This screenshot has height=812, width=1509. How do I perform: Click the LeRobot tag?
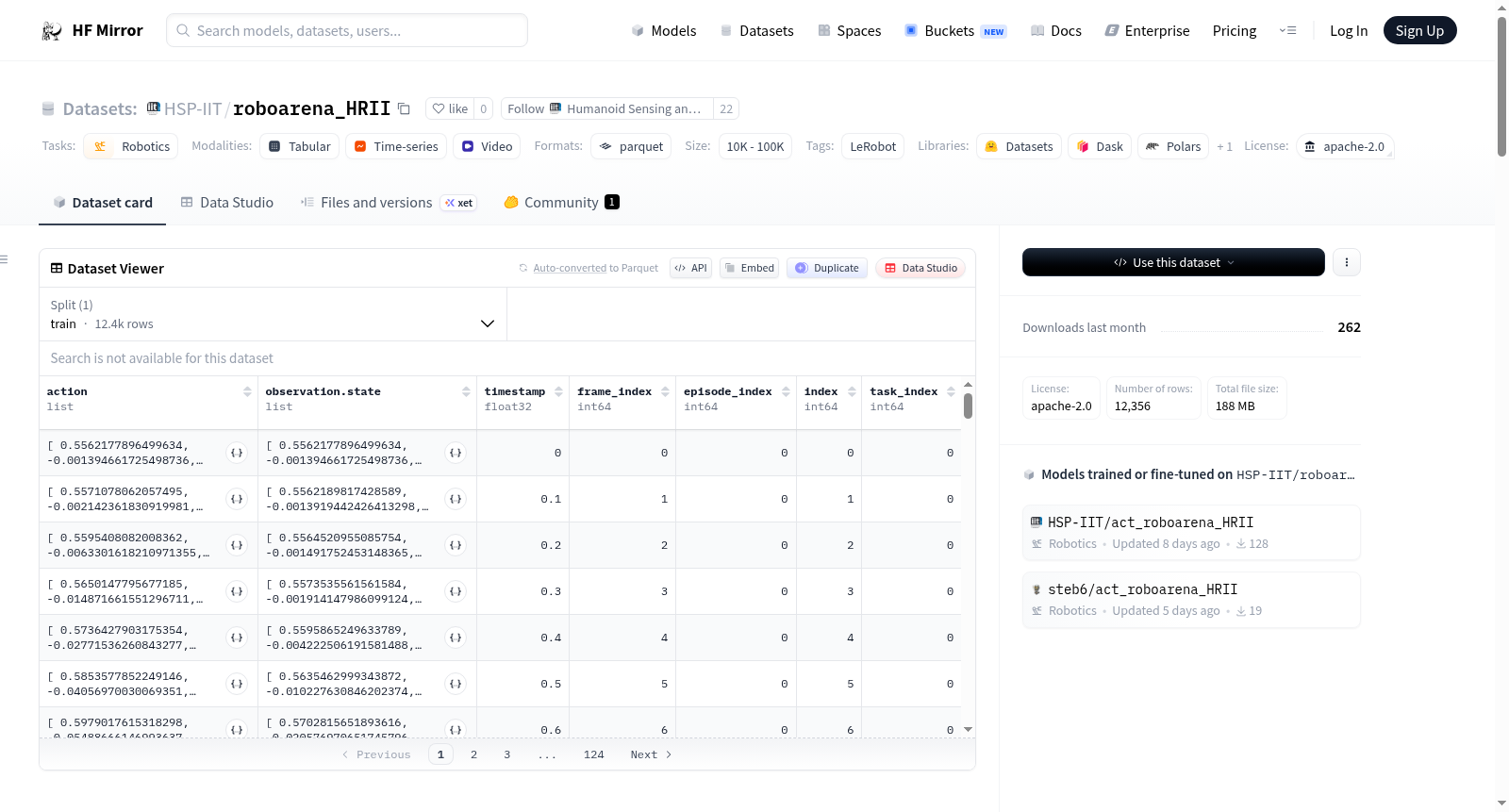tap(873, 146)
